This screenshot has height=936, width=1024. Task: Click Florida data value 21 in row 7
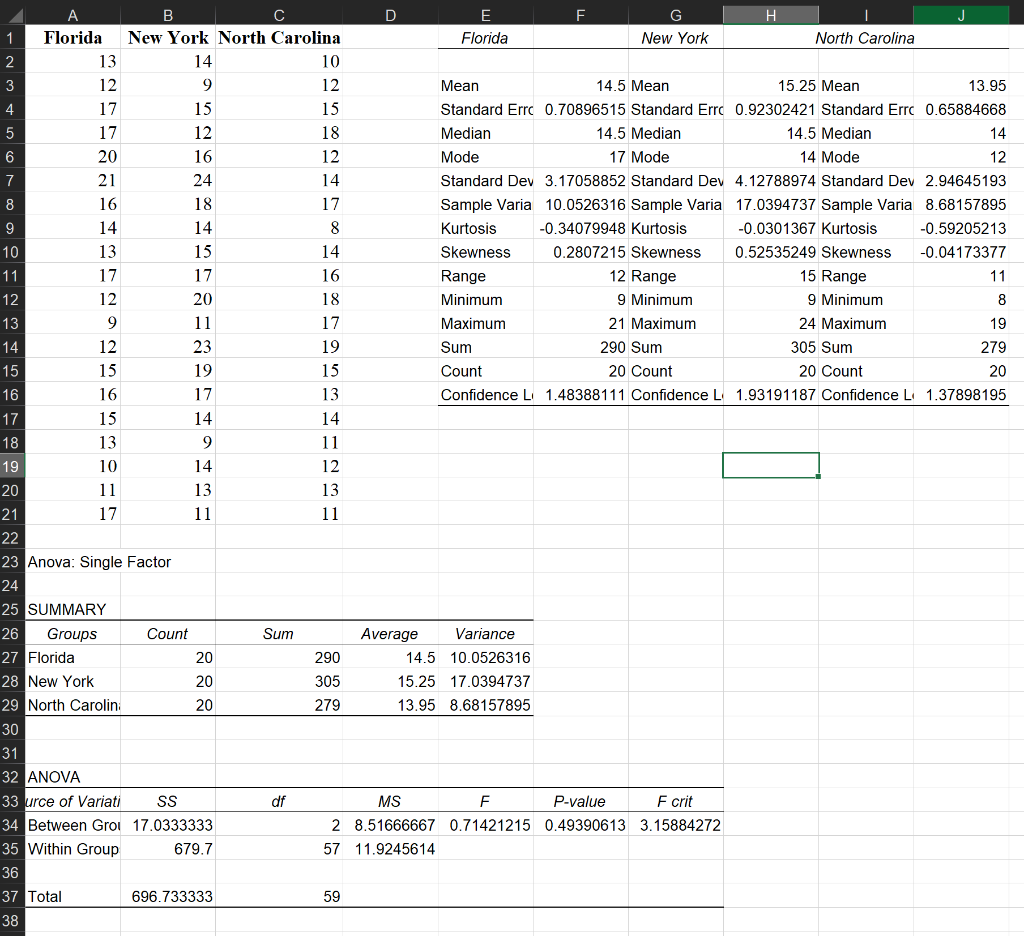click(108, 180)
